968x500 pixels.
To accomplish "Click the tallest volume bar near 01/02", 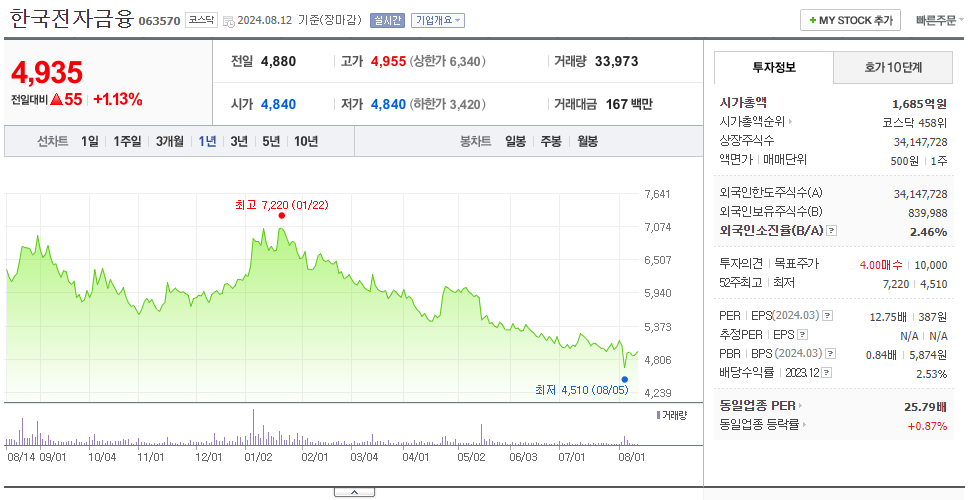I will (x=253, y=427).
